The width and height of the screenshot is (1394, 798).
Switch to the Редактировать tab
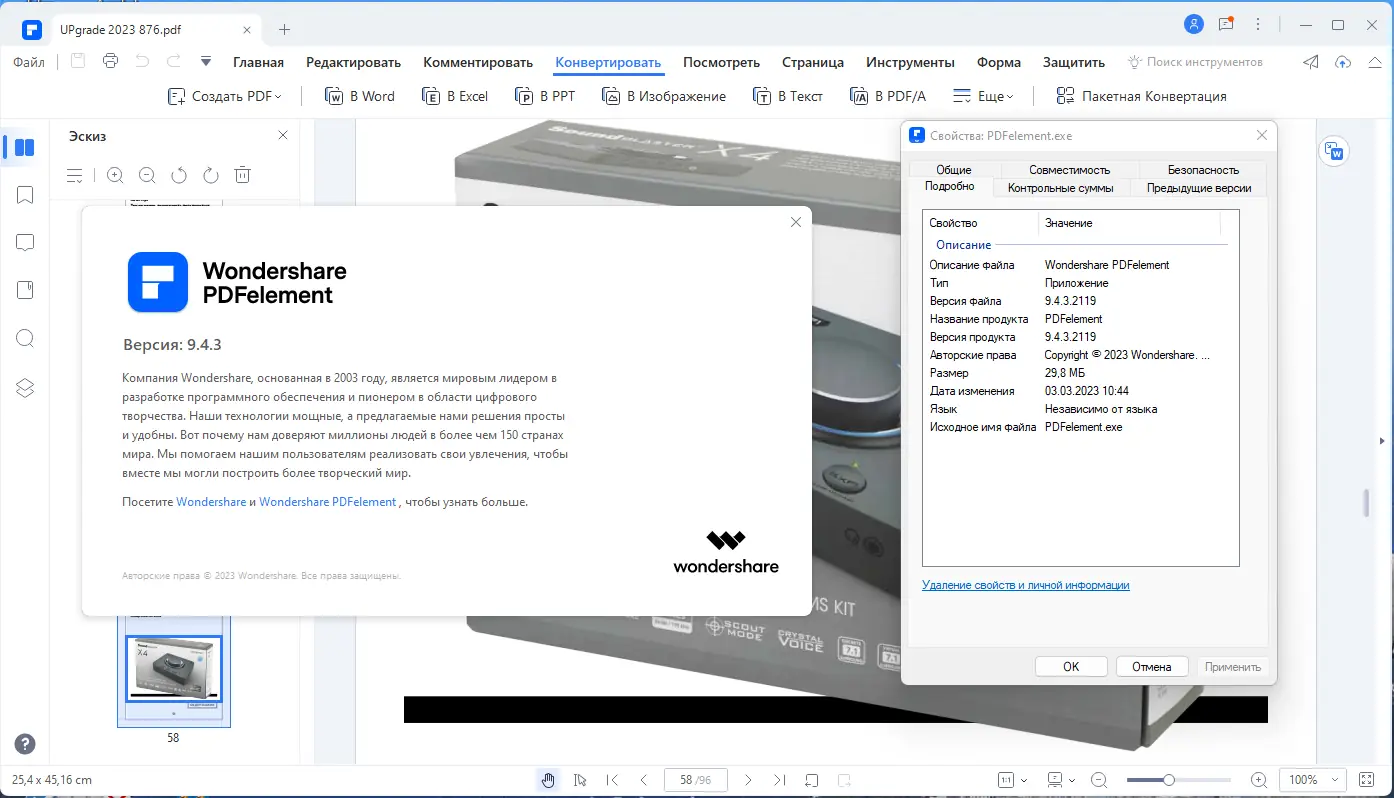click(x=353, y=62)
